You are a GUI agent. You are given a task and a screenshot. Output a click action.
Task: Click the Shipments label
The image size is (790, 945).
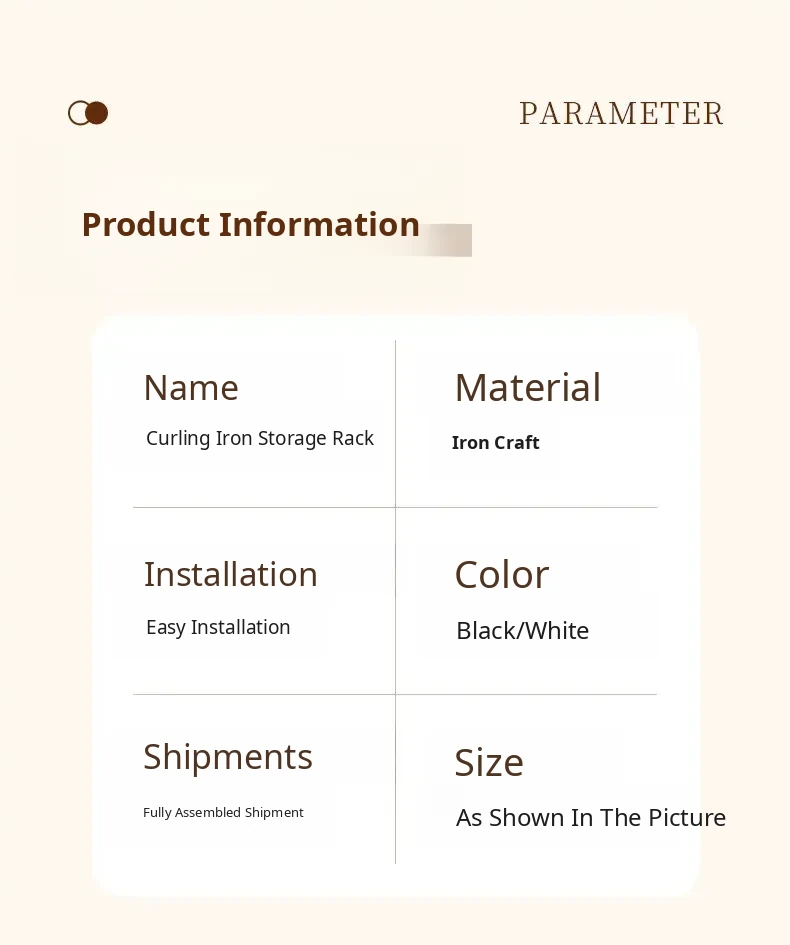click(x=228, y=757)
